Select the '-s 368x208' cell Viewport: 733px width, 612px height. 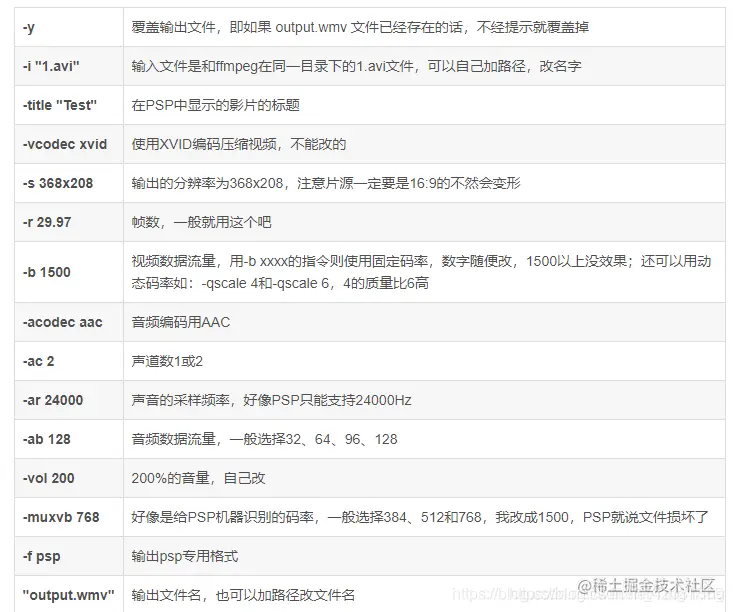coord(69,183)
